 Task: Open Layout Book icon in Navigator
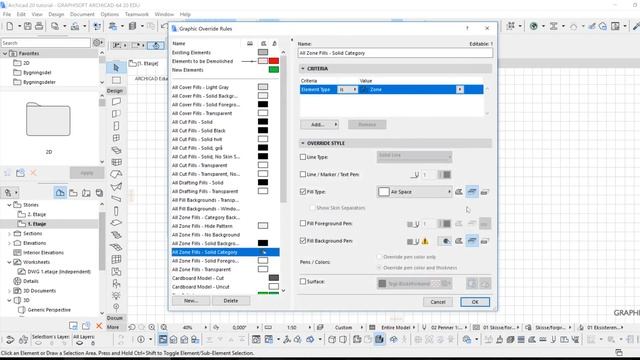point(86,193)
